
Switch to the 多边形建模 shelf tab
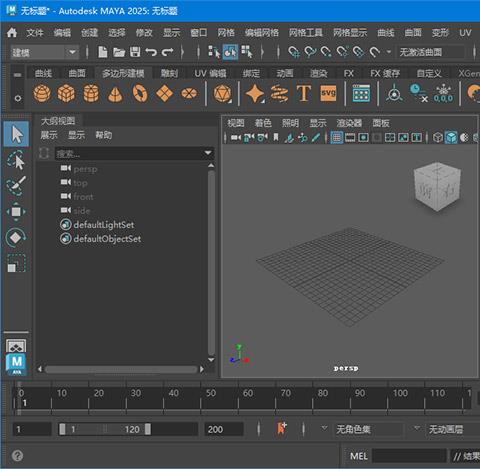pos(123,73)
